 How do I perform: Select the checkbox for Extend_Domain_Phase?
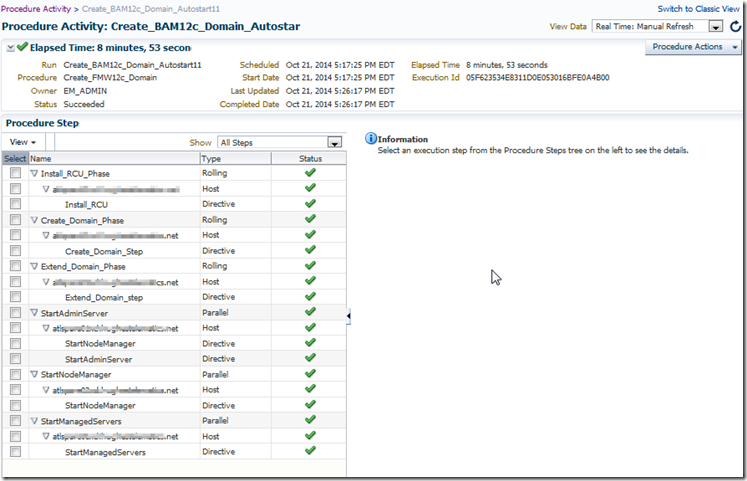point(15,266)
